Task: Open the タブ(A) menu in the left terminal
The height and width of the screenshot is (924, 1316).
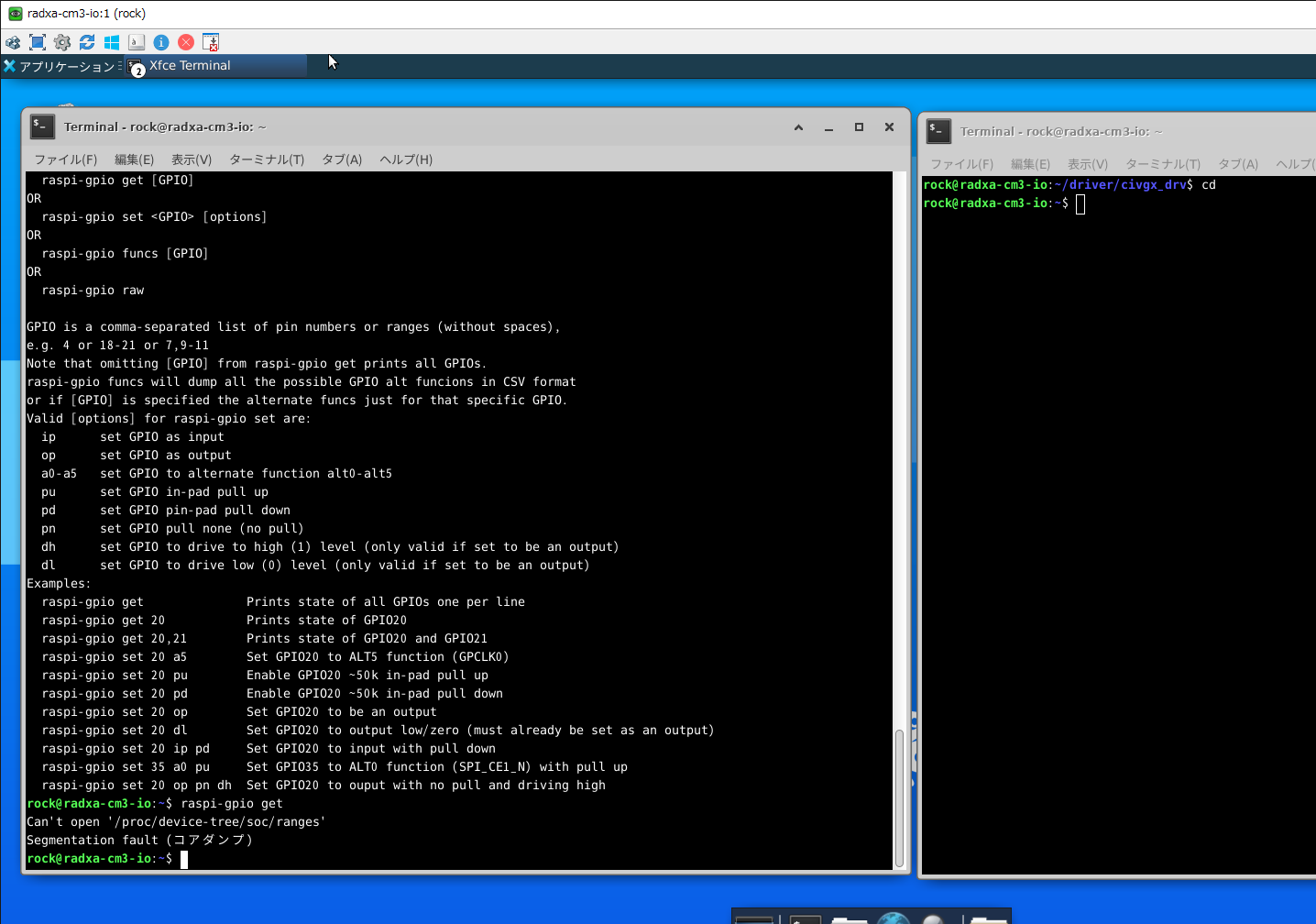Action: 342,159
